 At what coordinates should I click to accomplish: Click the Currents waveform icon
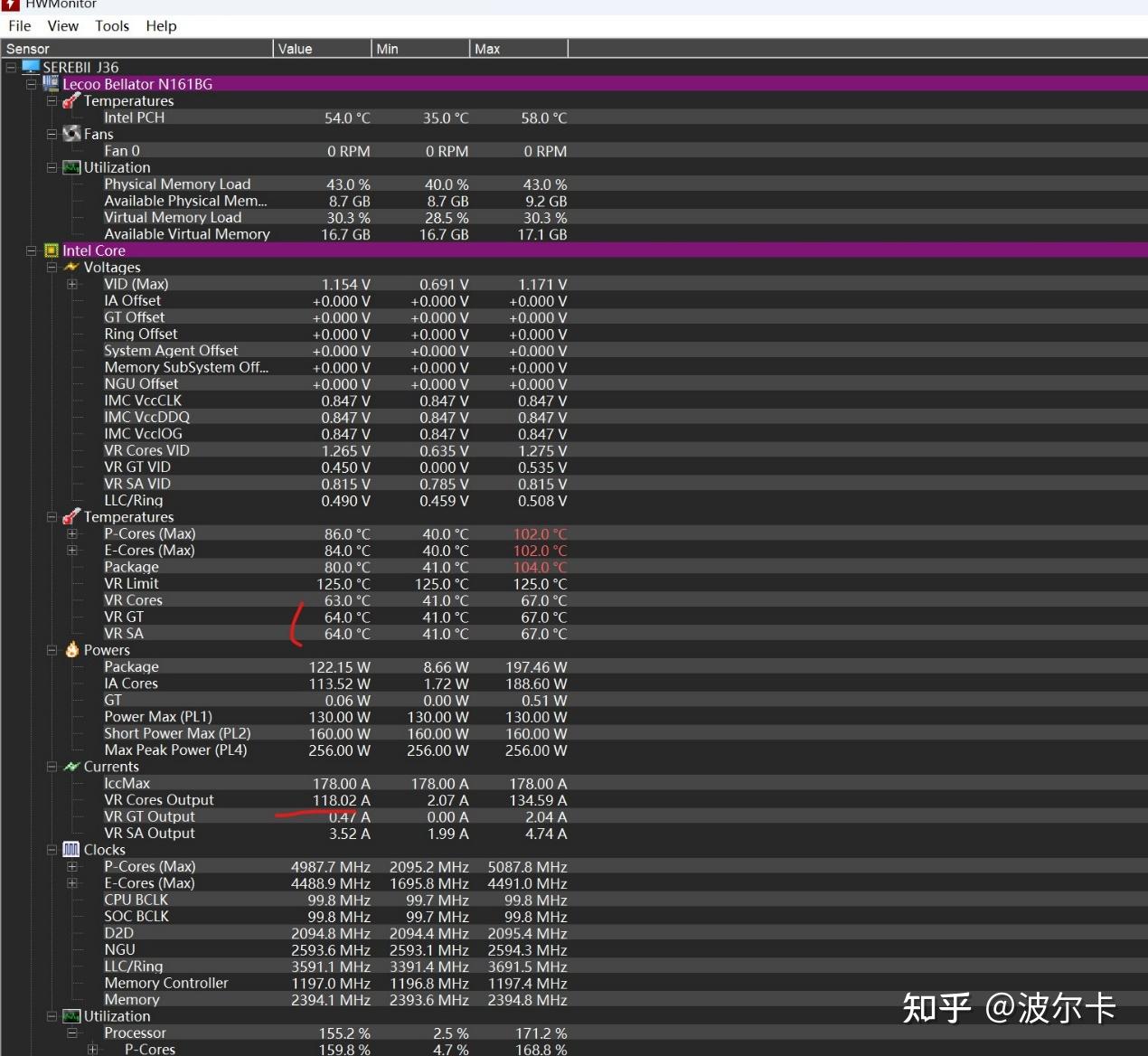(71, 766)
